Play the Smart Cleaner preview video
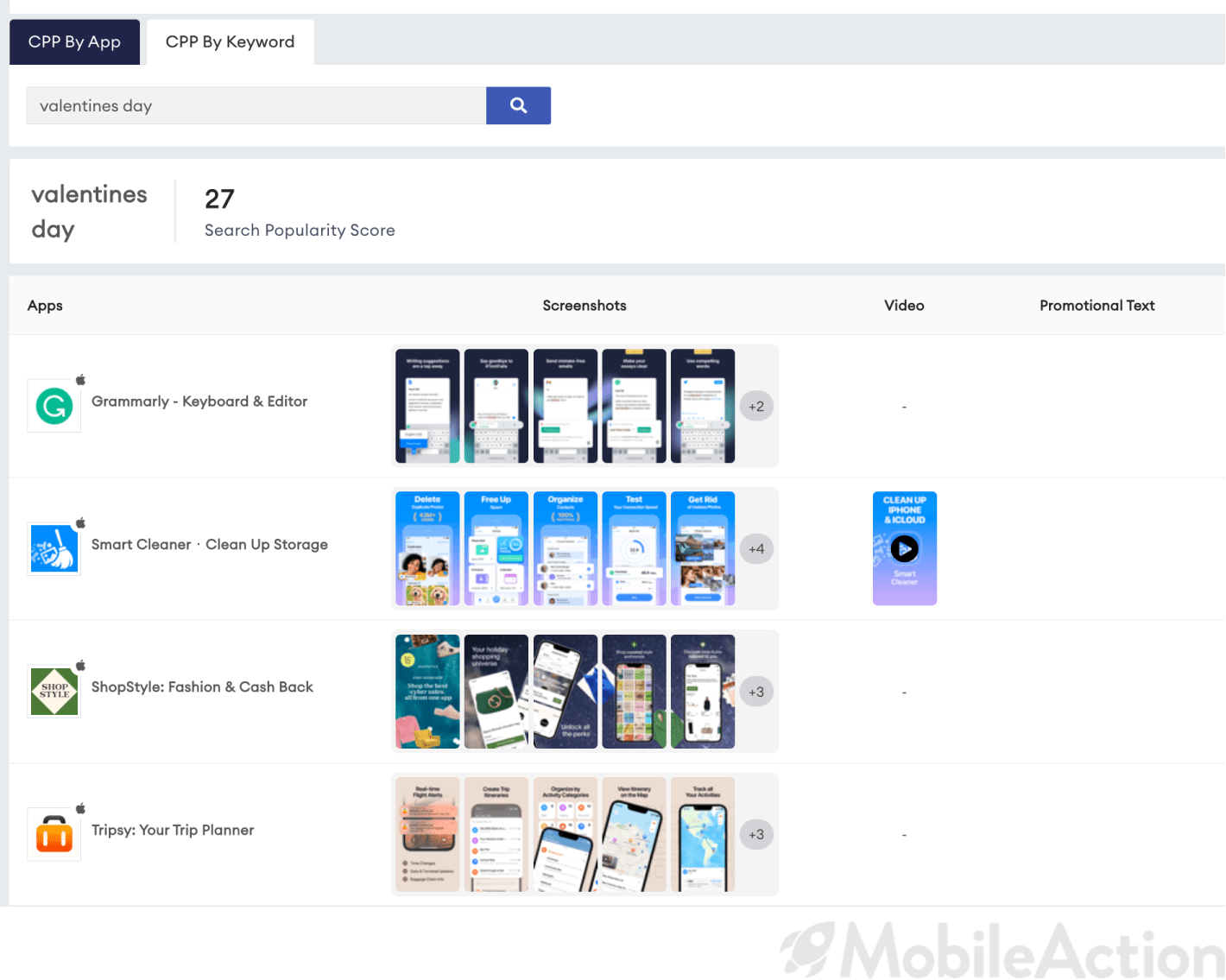This screenshot has height=980, width=1226. [905, 548]
